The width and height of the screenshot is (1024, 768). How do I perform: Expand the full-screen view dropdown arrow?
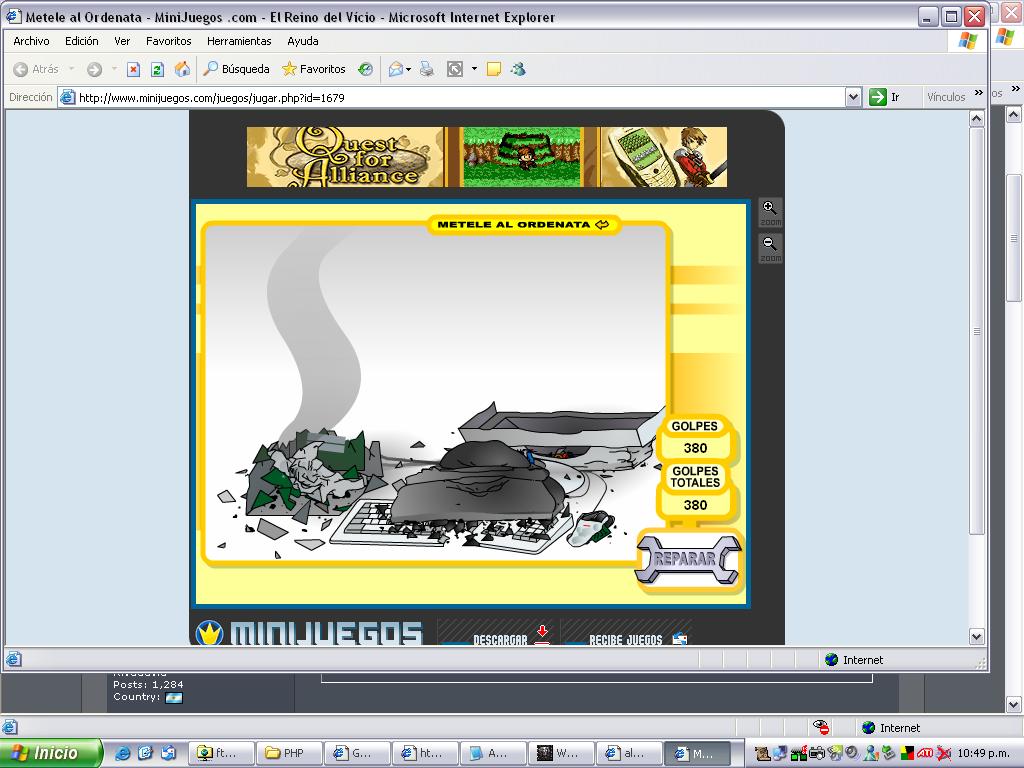[x=474, y=69]
